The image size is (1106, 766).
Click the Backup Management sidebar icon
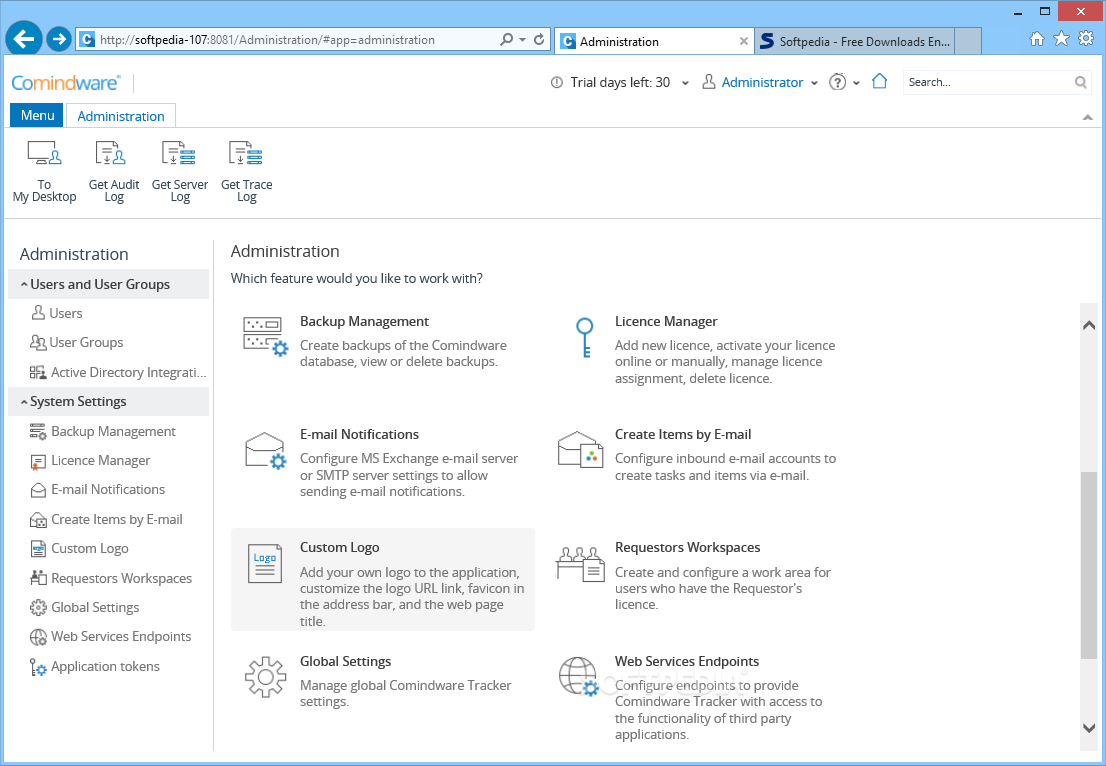tap(38, 431)
